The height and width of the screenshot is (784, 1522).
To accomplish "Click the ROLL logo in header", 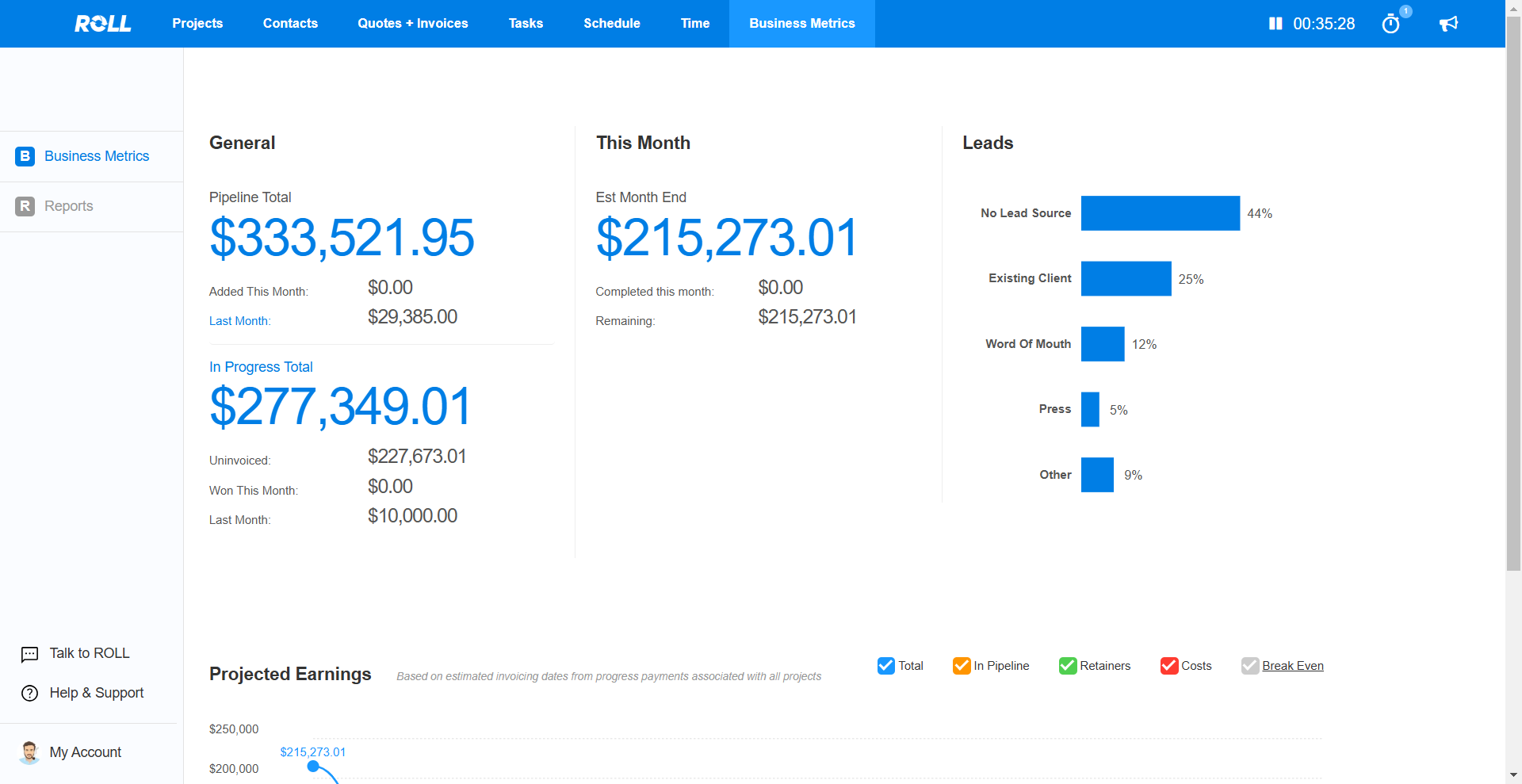I will 103,24.
